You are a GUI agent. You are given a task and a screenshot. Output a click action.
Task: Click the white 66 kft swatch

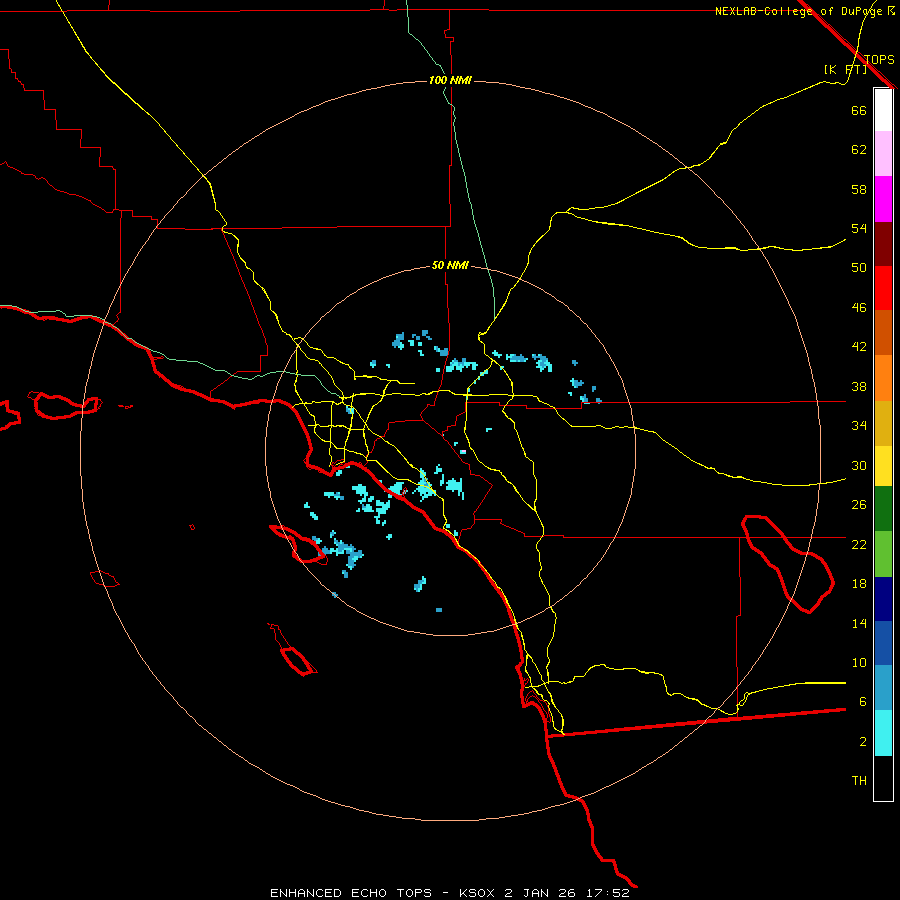point(883,110)
